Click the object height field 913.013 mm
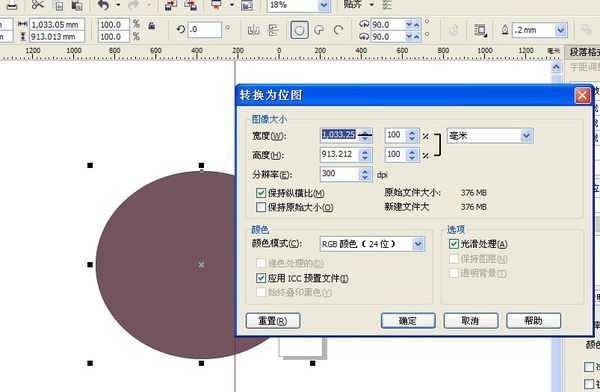Viewport: 600px width, 392px height. pos(57,37)
